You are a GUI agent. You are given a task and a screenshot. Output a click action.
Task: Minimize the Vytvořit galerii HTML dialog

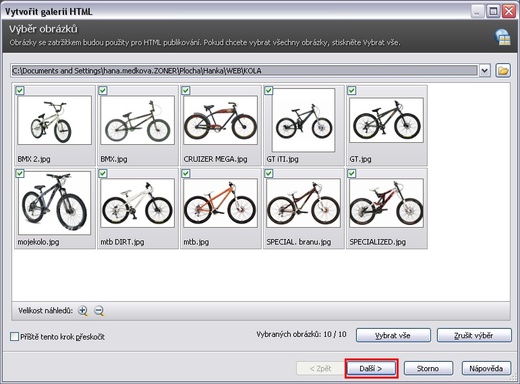pyautogui.click(x=477, y=11)
